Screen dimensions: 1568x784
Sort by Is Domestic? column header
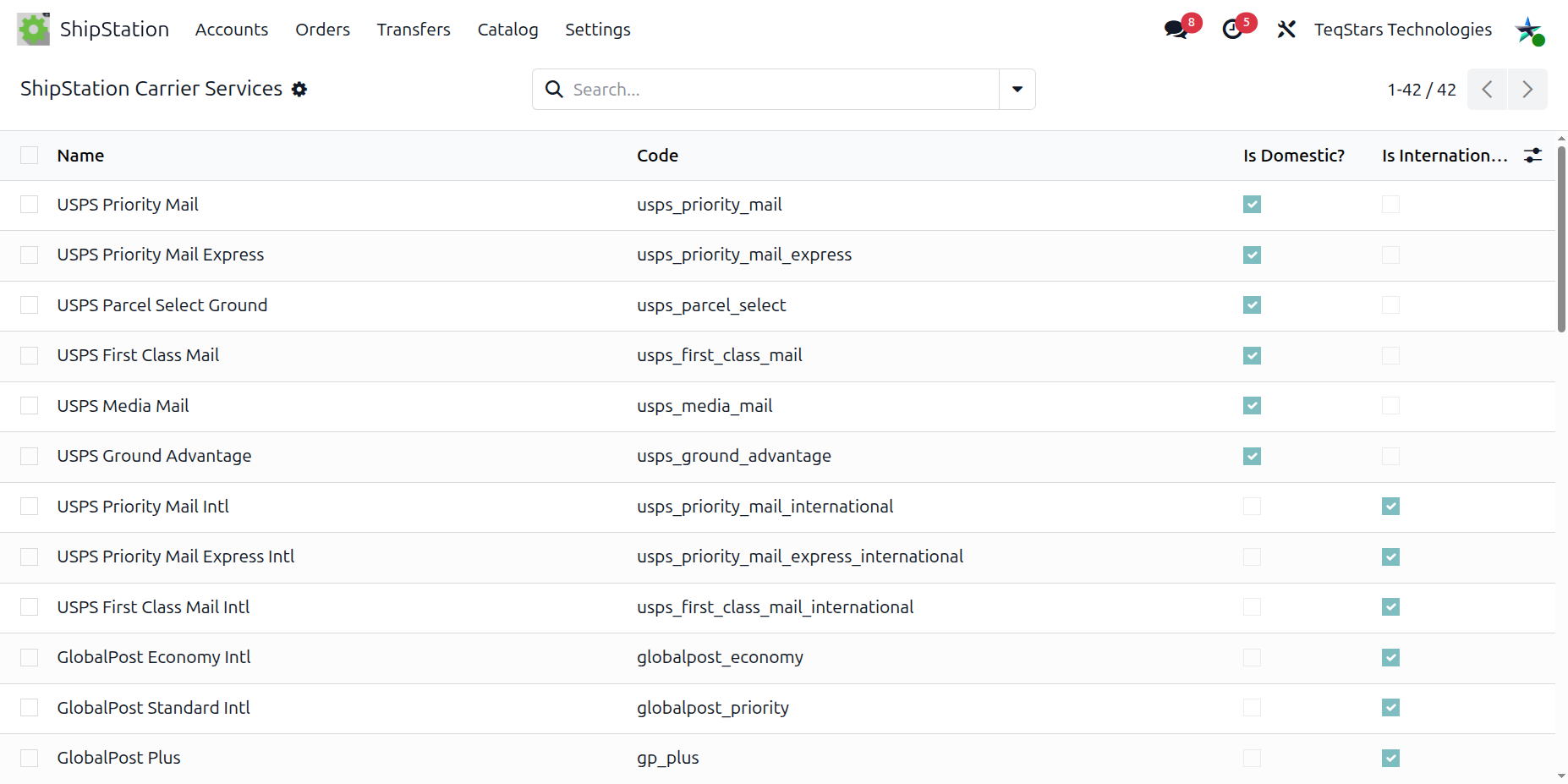(x=1294, y=156)
